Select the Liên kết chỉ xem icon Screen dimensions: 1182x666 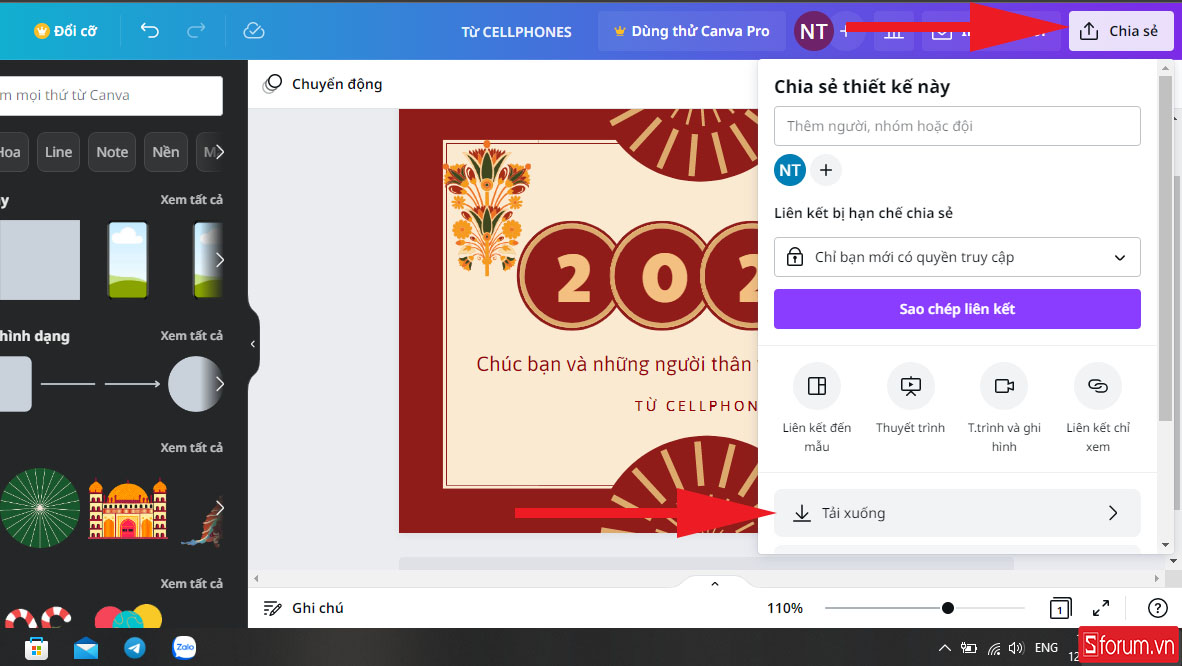point(1096,385)
